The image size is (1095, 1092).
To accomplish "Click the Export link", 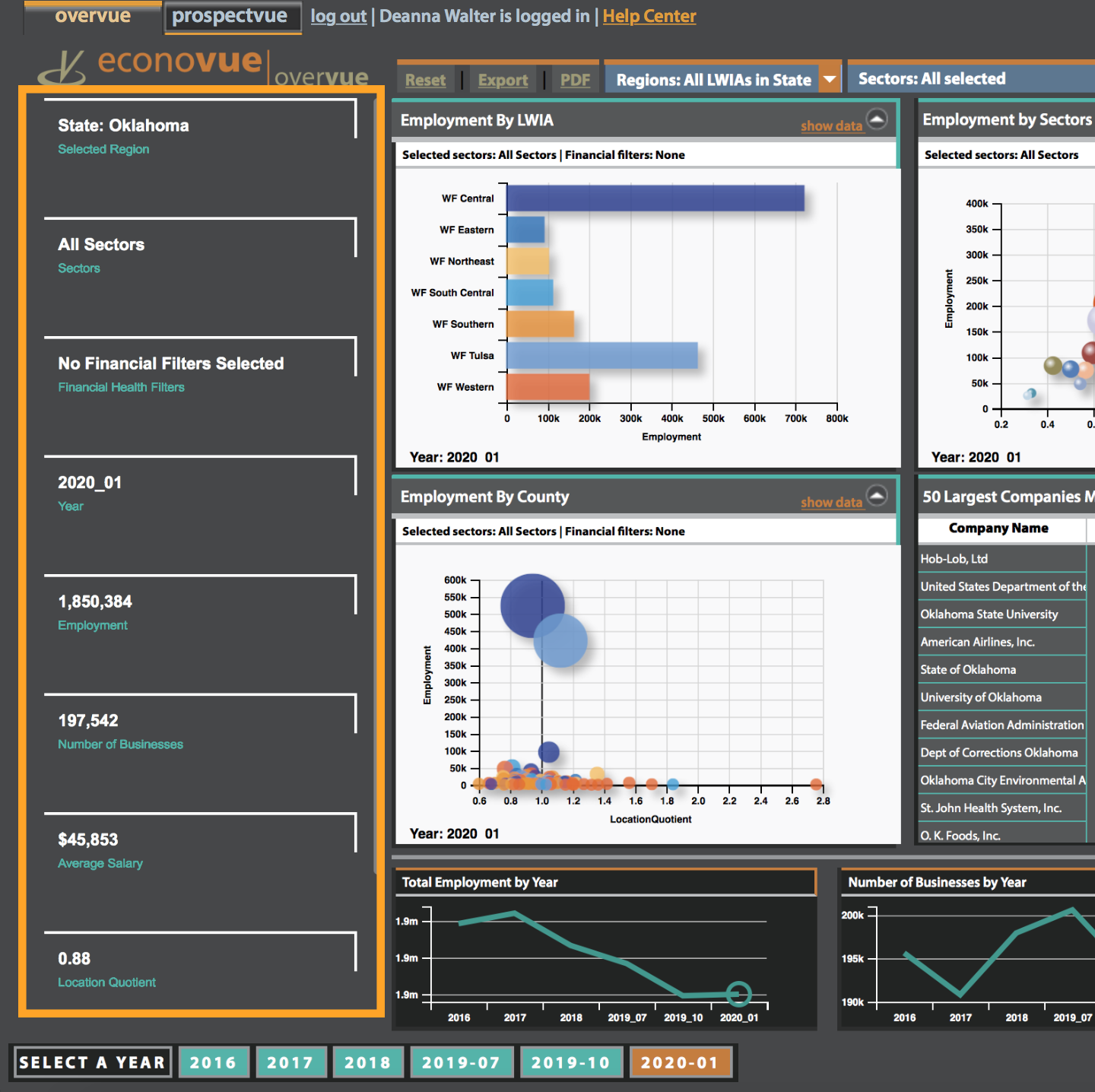I will 502,78.
